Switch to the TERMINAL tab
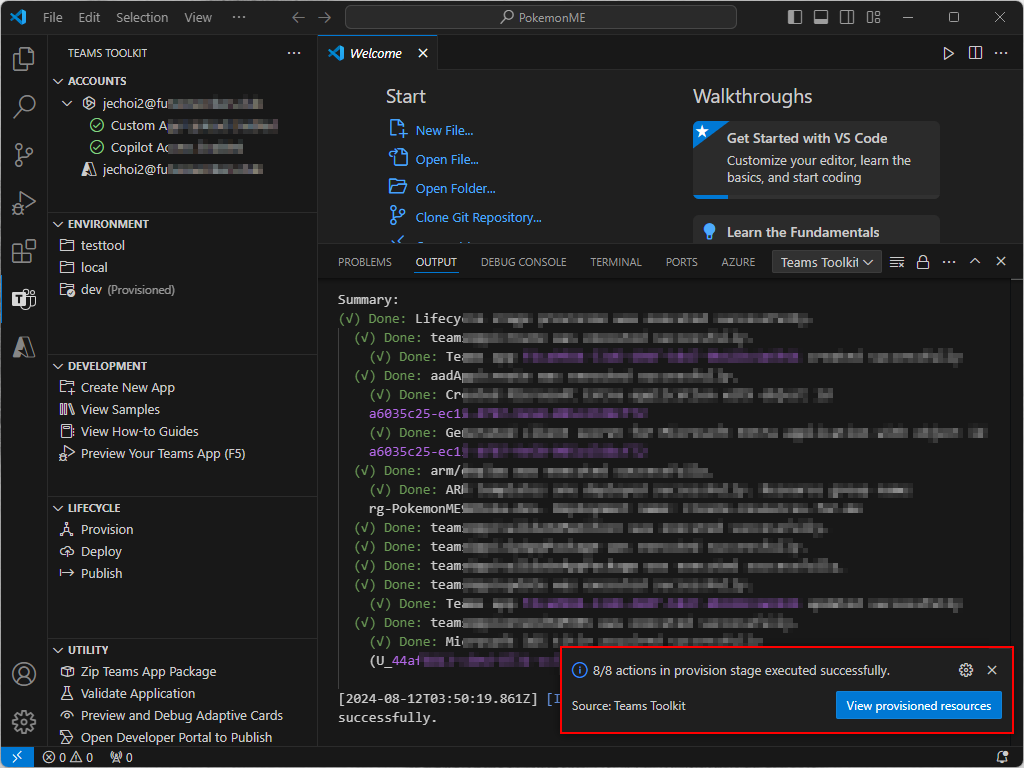This screenshot has width=1024, height=768. point(616,263)
